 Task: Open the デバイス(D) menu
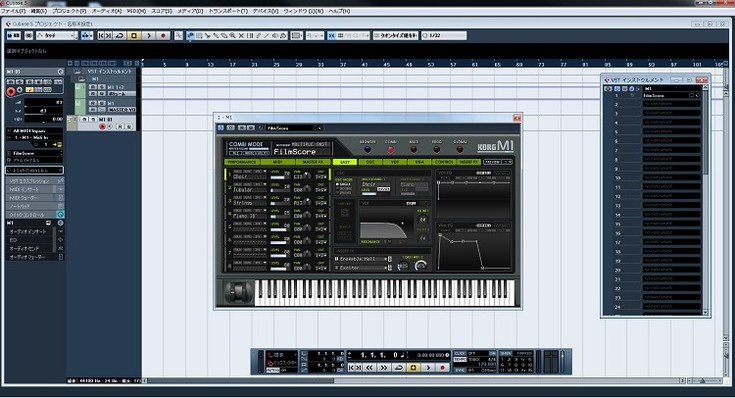pyautogui.click(x=266, y=11)
